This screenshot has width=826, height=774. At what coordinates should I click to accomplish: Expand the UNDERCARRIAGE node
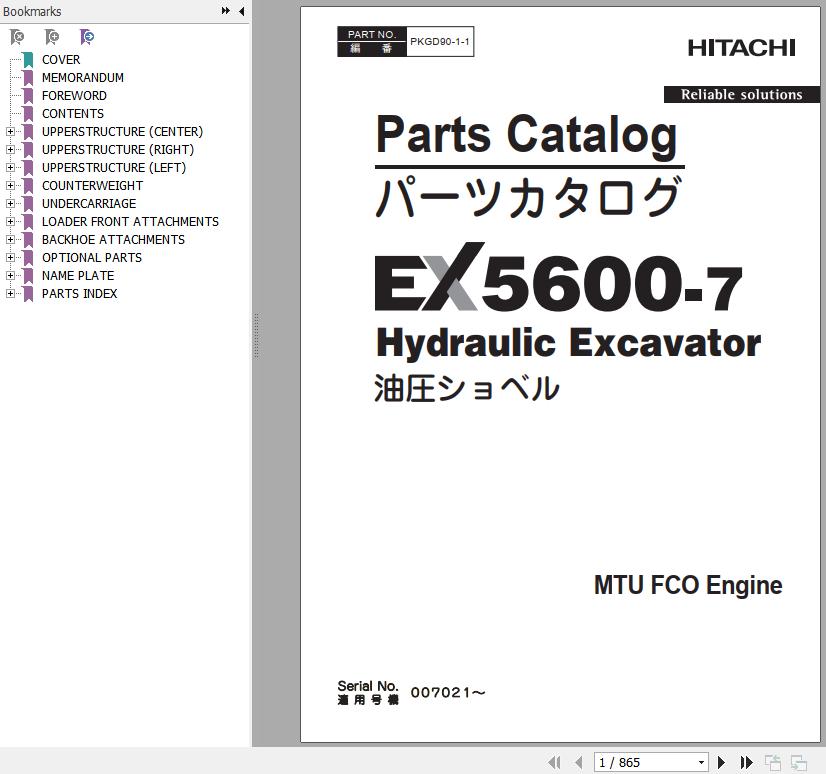pyautogui.click(x=10, y=203)
